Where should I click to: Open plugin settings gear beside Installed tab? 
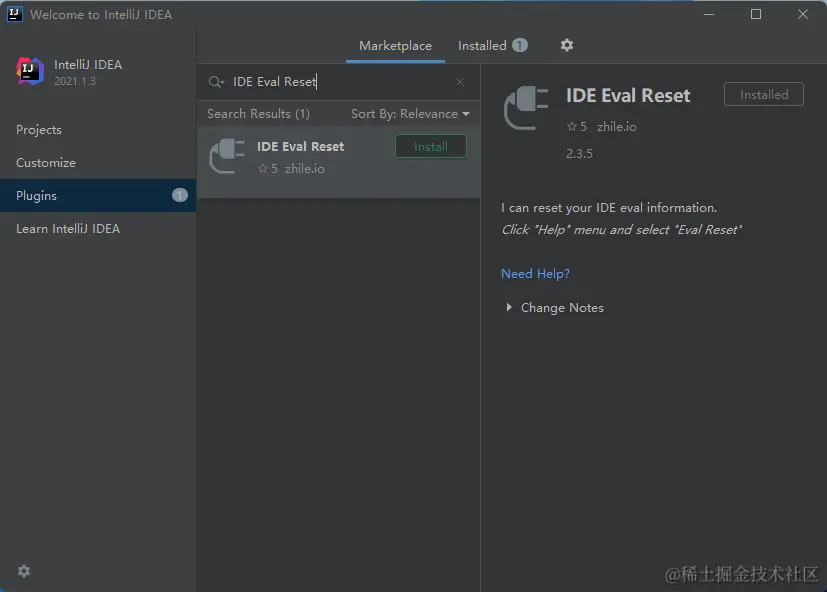coord(566,45)
